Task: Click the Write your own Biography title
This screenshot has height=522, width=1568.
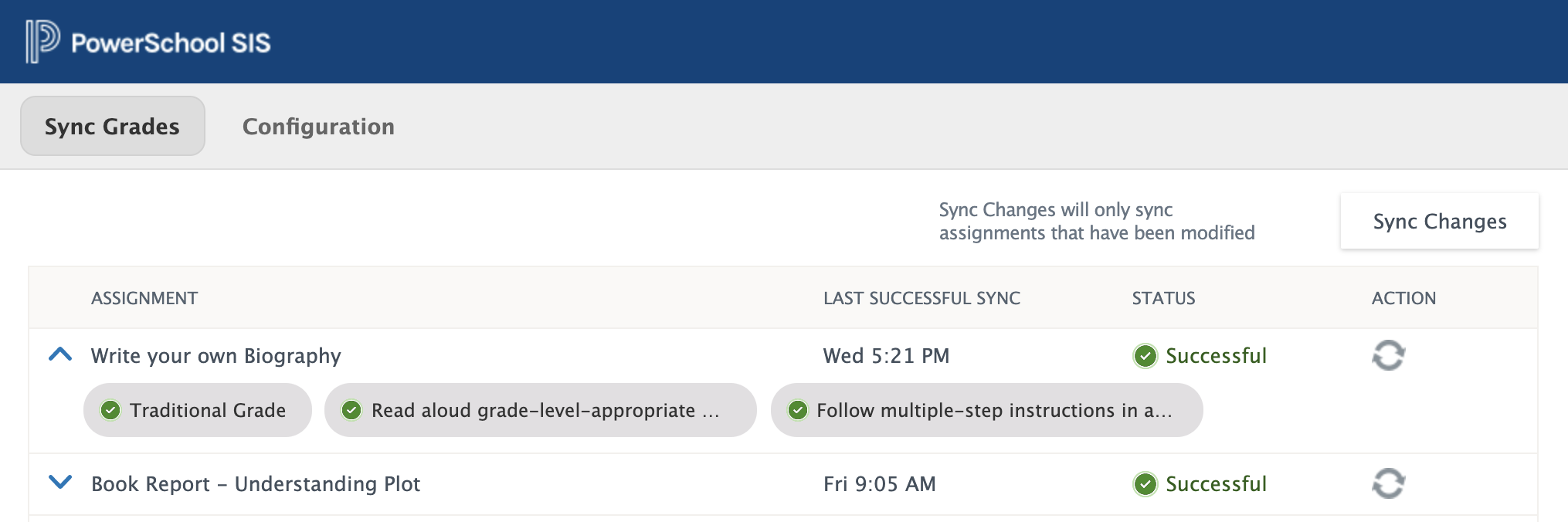Action: [x=216, y=356]
